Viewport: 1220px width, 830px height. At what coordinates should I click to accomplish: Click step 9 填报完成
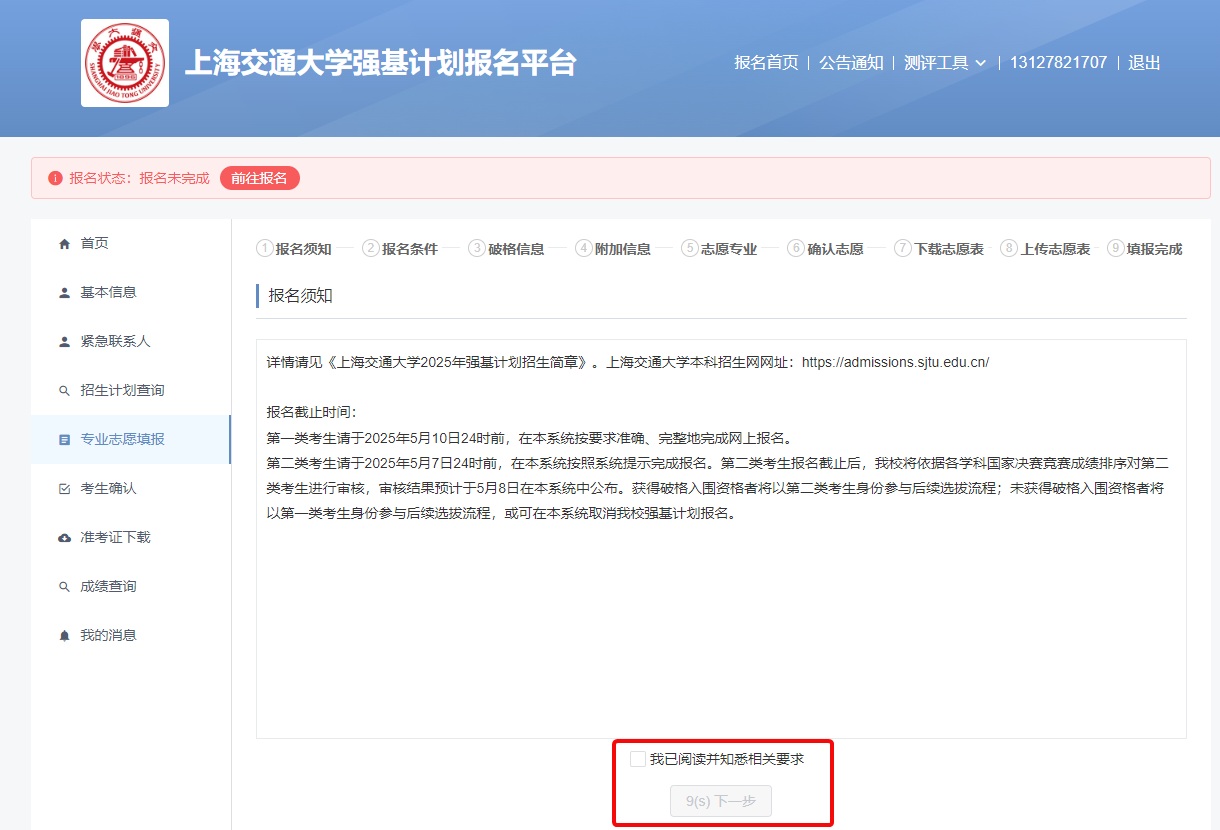point(1145,249)
